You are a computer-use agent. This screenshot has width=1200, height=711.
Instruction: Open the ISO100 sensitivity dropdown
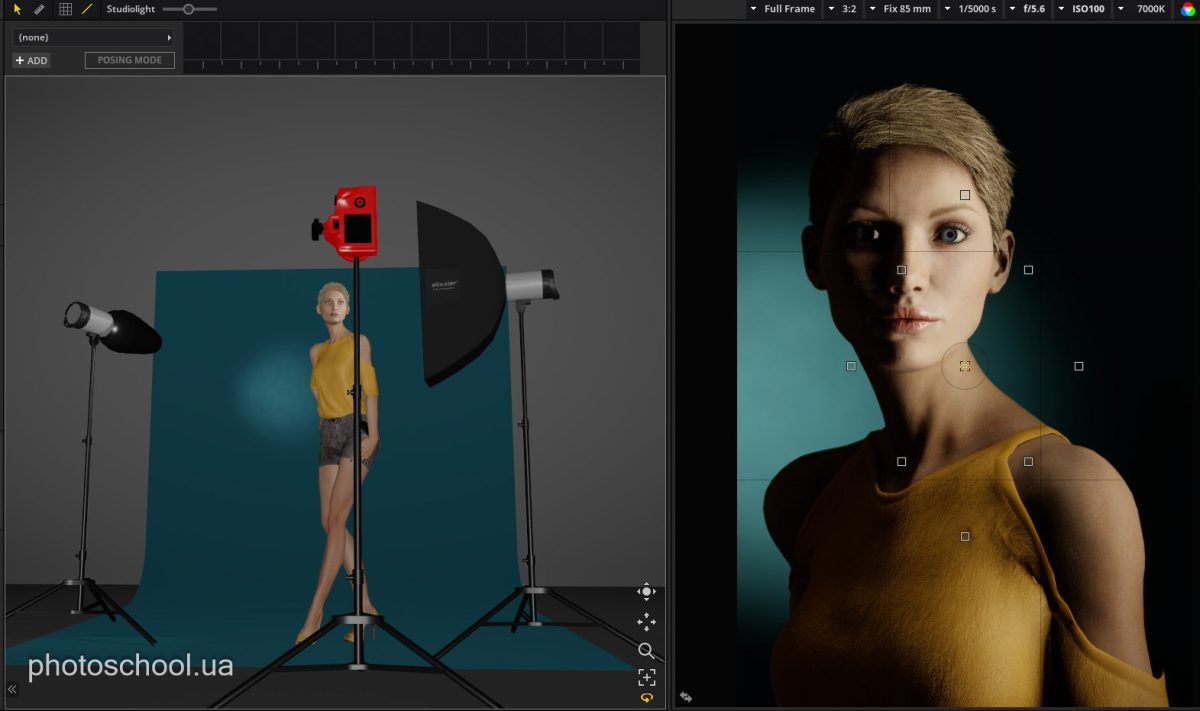1081,9
